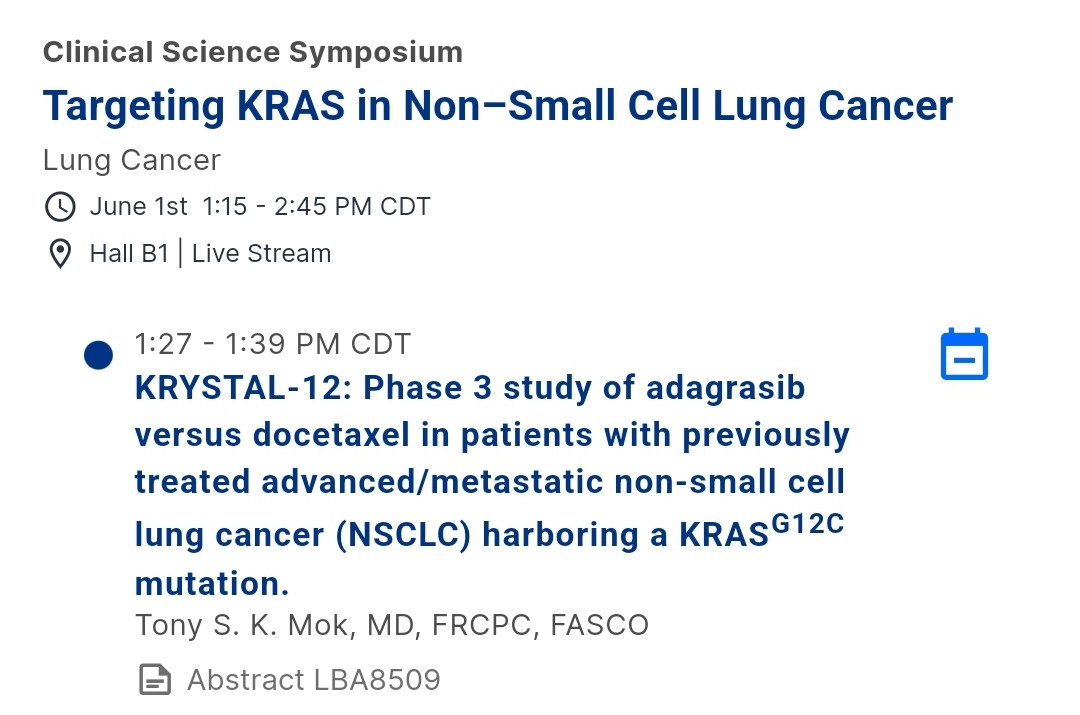Click the G12C superscript in title
This screenshot has width=1080, height=715.
[x=807, y=524]
